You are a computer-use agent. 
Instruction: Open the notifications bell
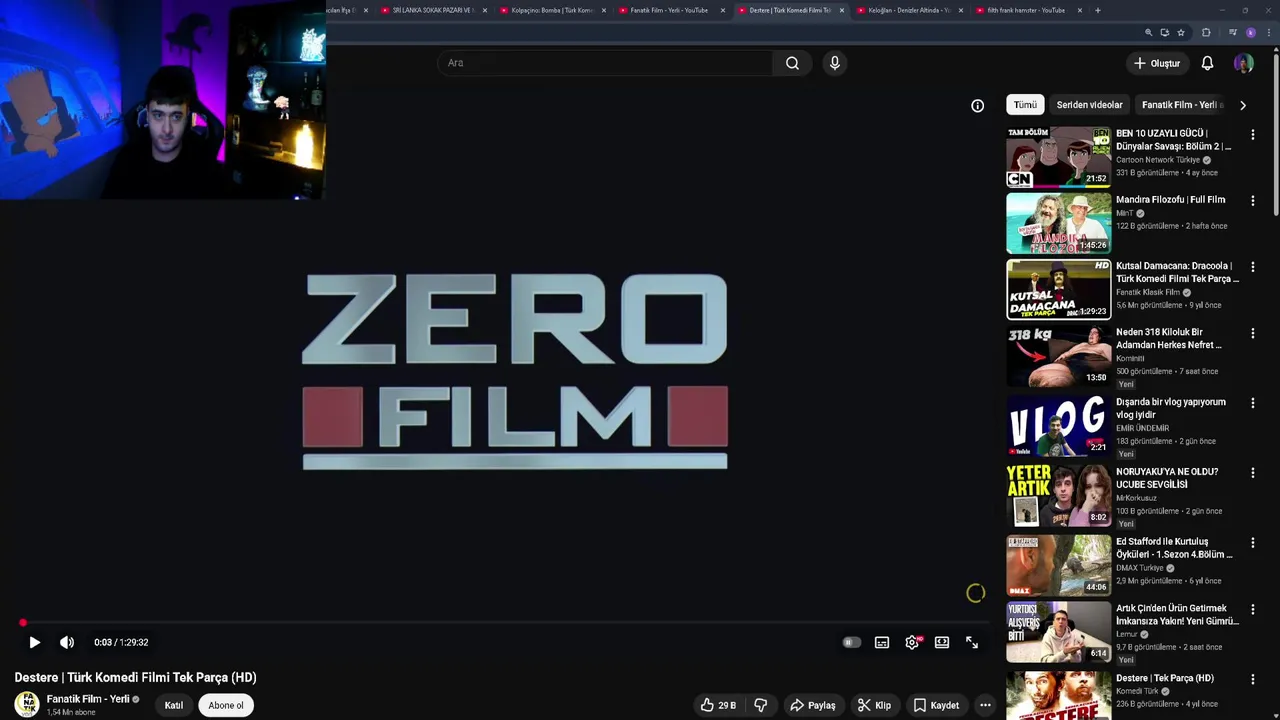coord(1207,63)
